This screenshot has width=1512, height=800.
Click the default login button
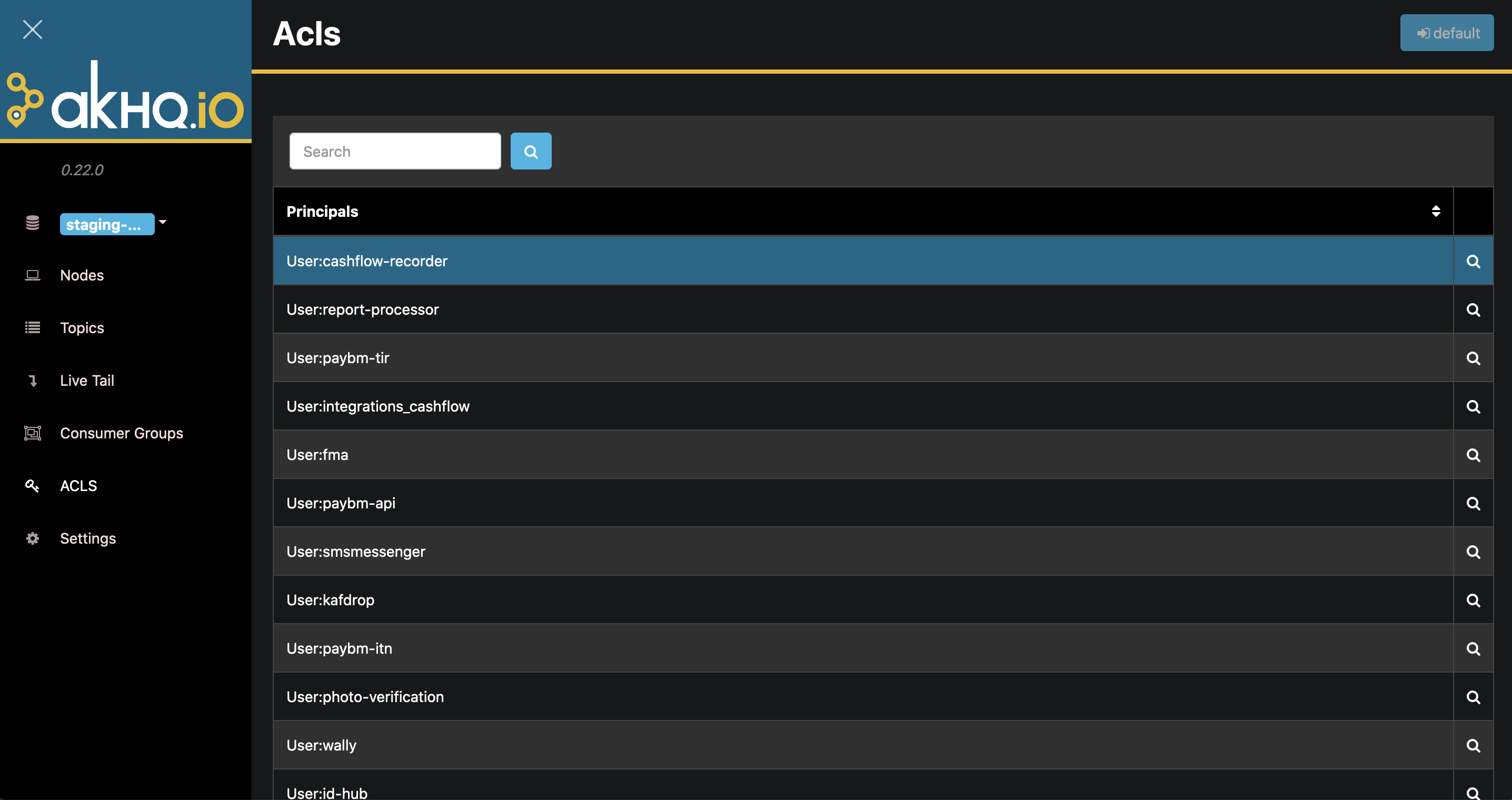tap(1446, 33)
